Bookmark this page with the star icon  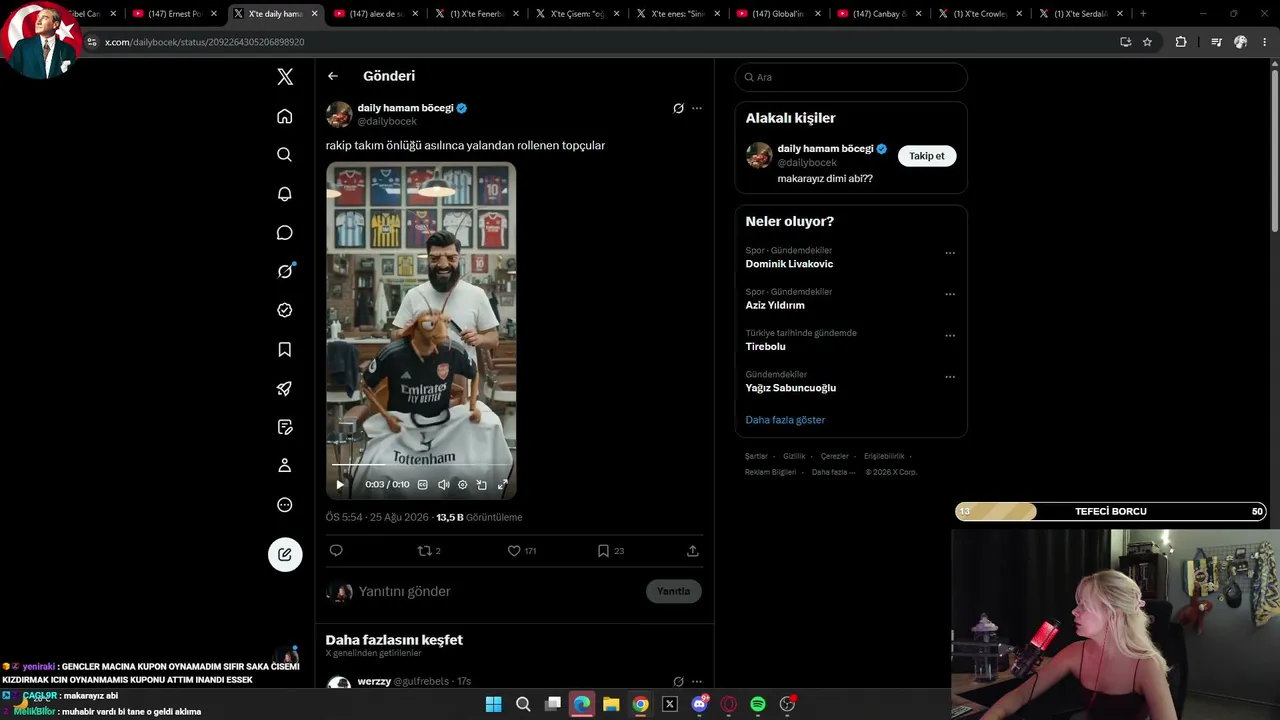[x=1147, y=42]
